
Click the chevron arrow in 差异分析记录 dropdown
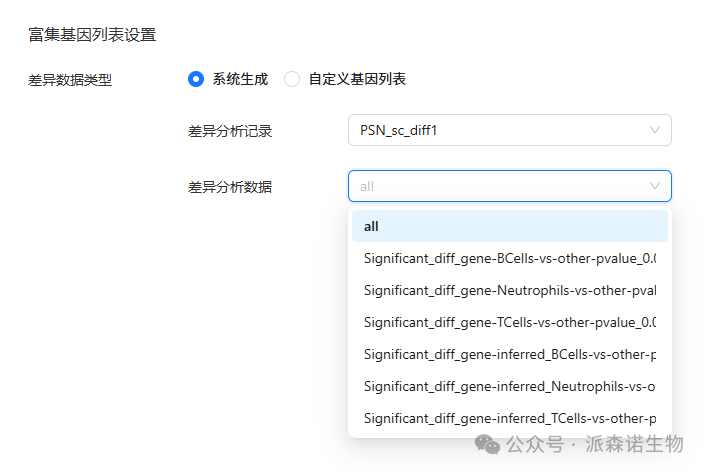[x=655, y=130]
